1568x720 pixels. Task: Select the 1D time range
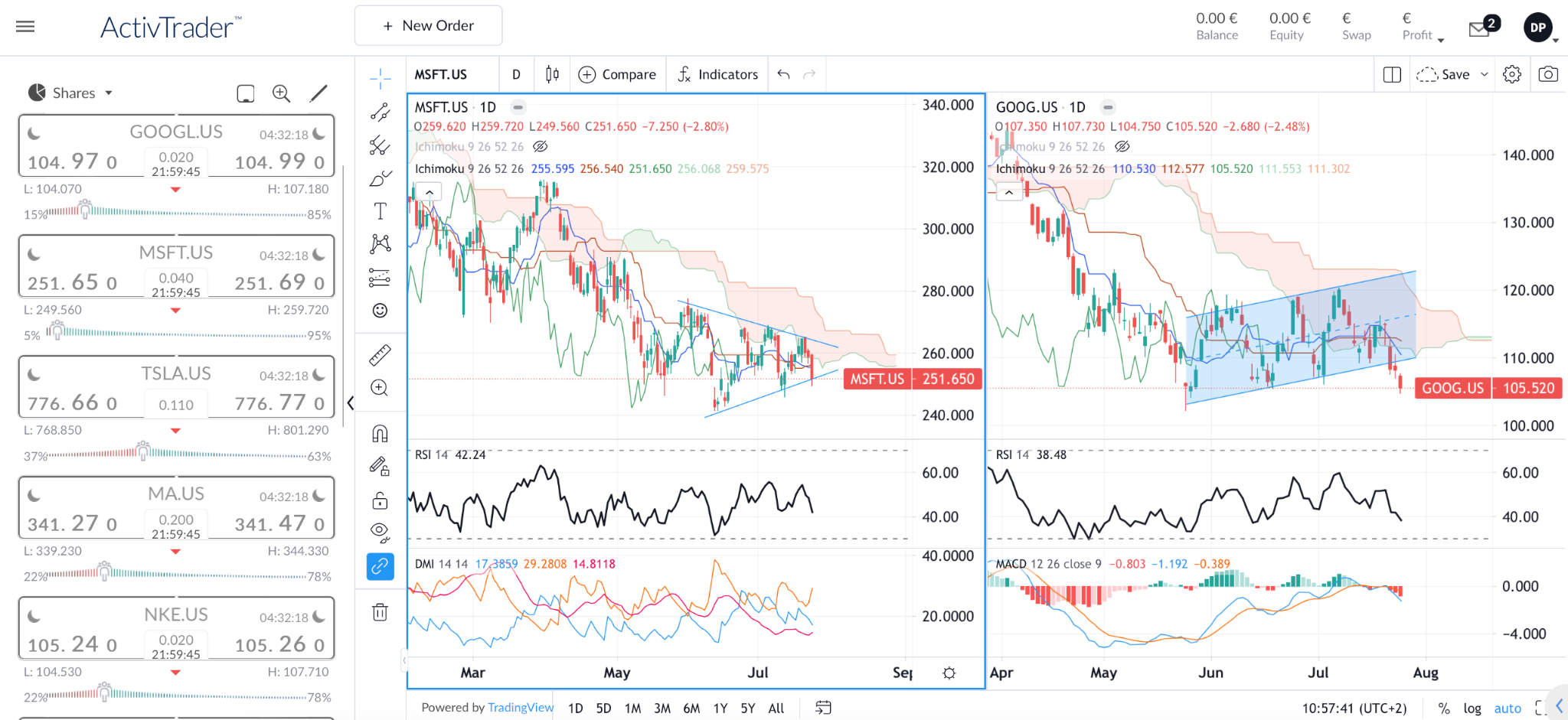(576, 709)
